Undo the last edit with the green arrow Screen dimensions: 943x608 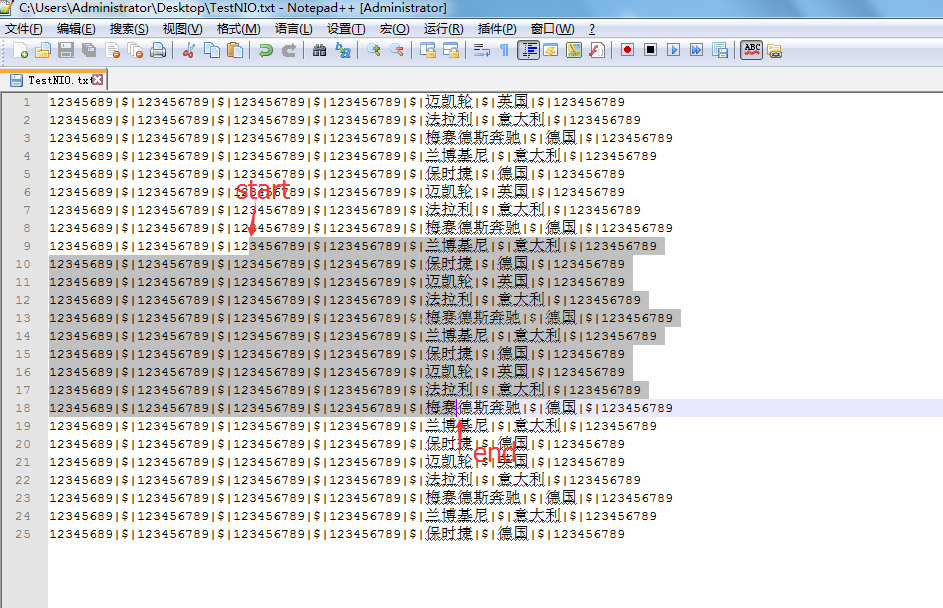[x=265, y=51]
